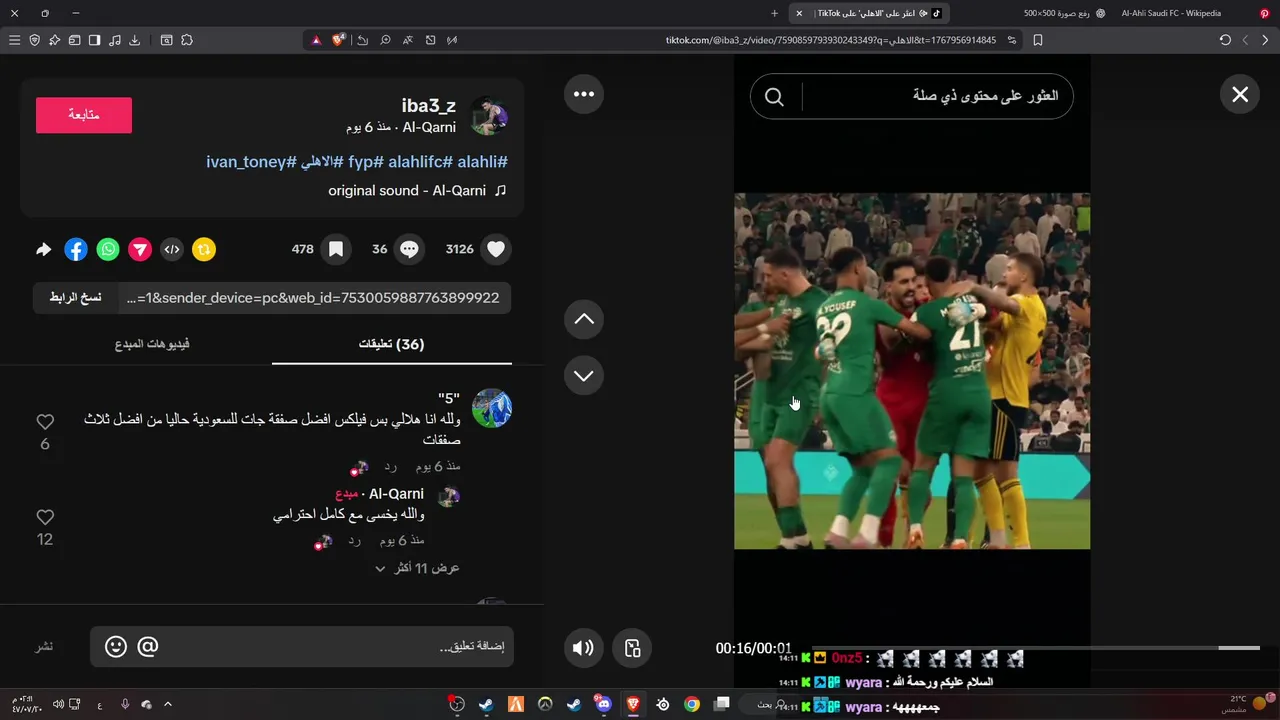Click the picture-in-picture icon in address bar
The width and height of the screenshot is (1280, 720).
pyautogui.click(x=430, y=40)
